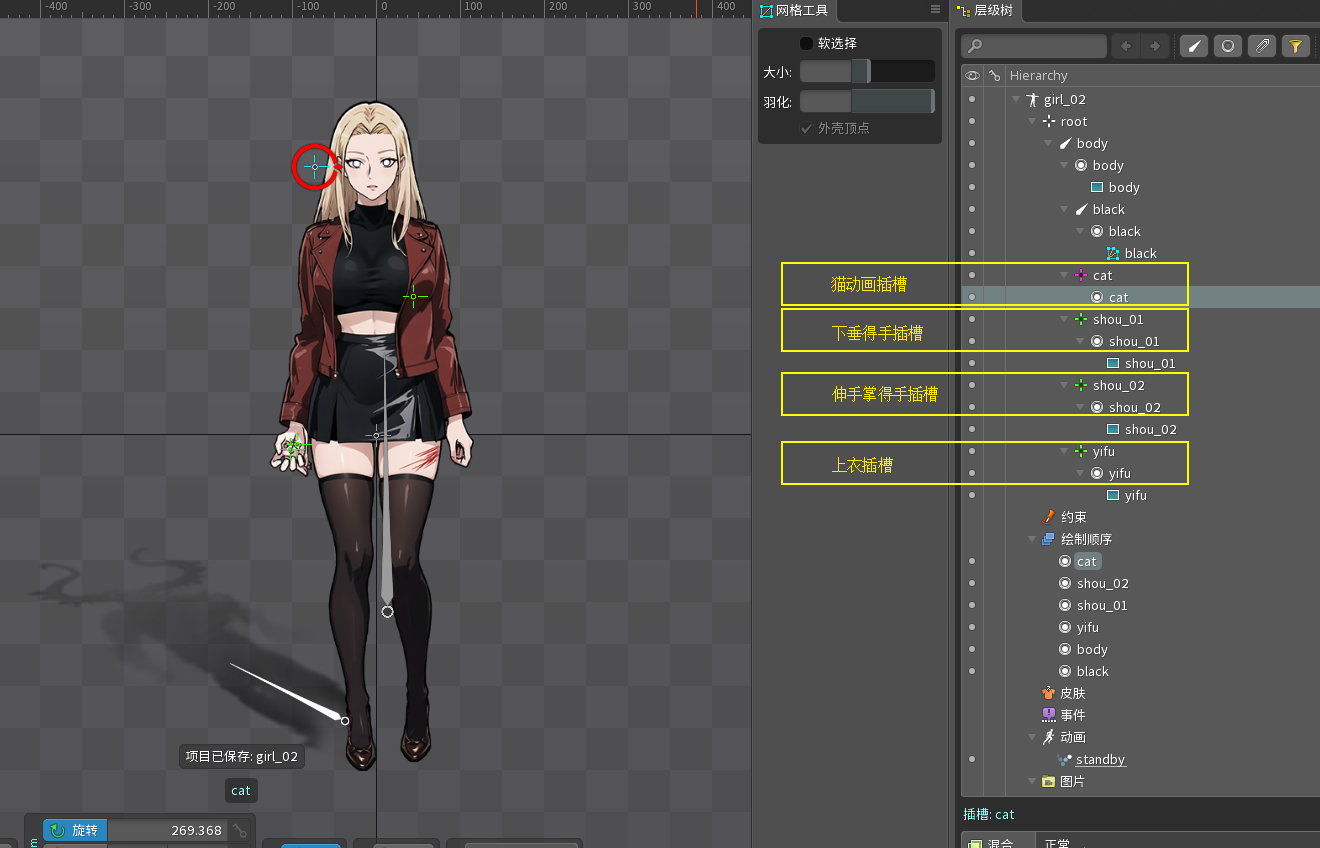Click the hierarchy search input field
Viewport: 1320px width, 848px height.
coord(1035,46)
